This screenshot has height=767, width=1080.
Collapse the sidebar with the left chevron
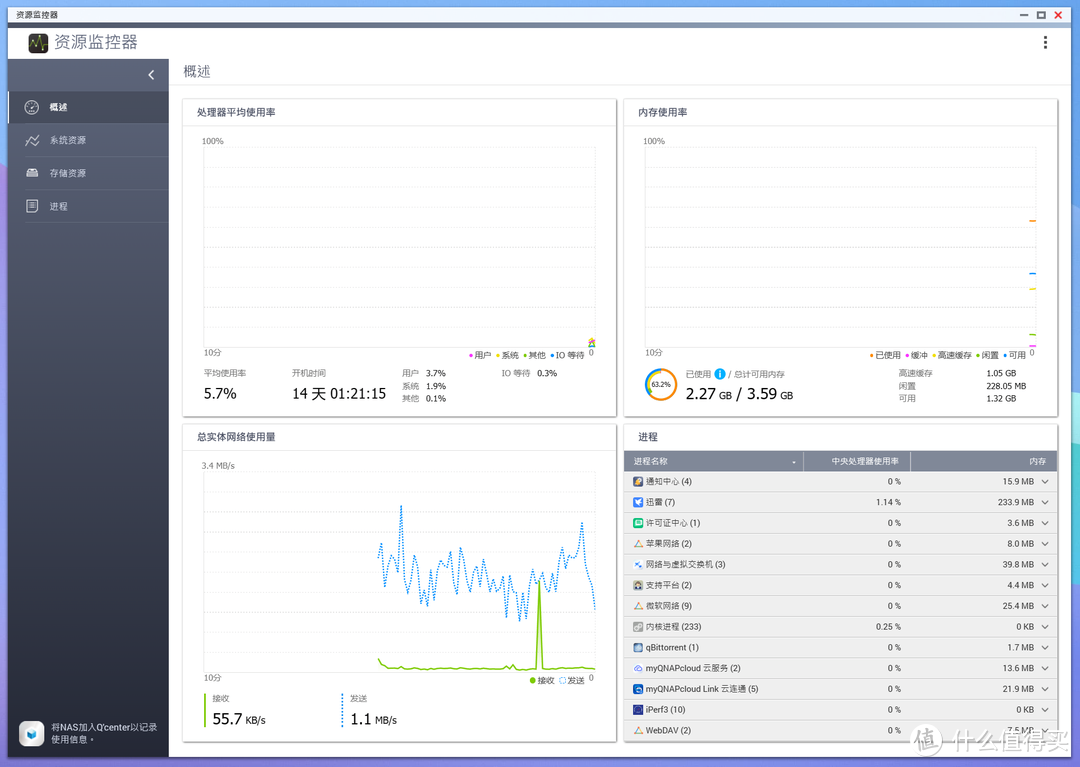[152, 75]
